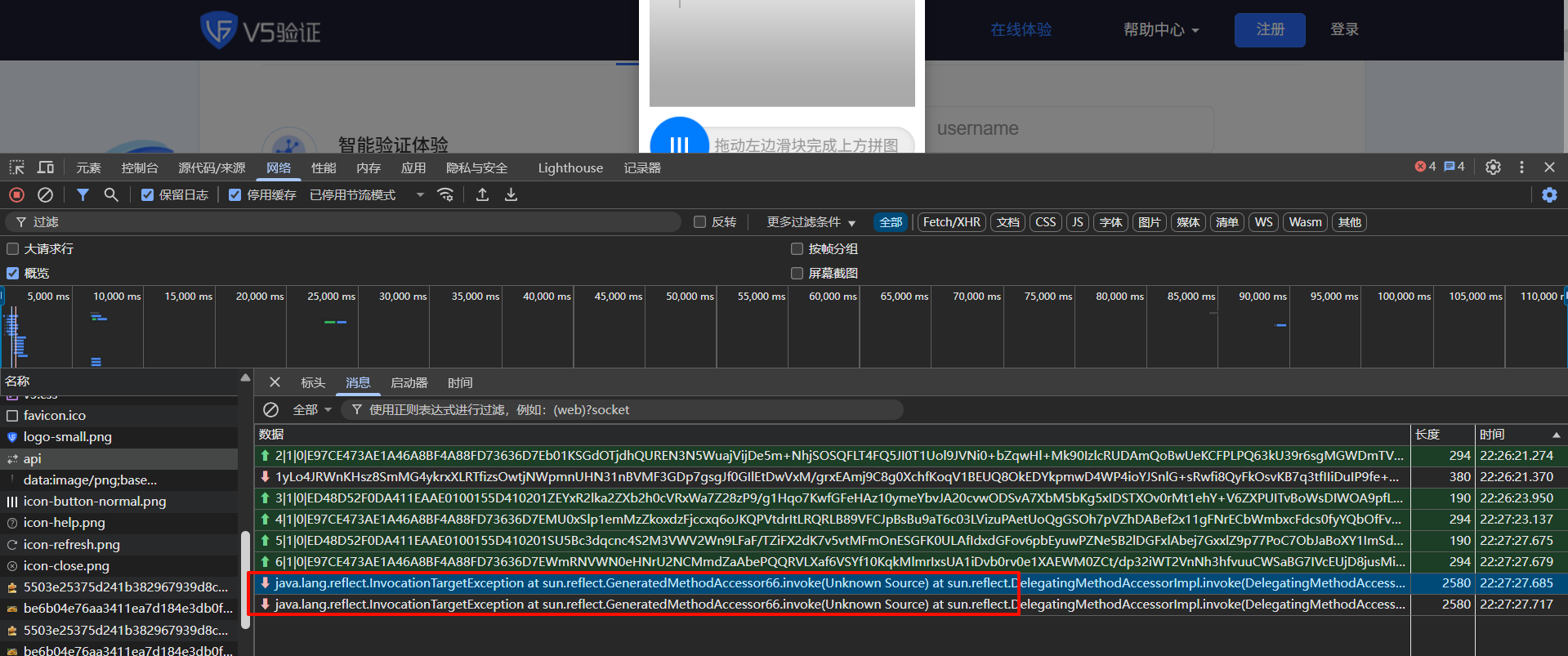The height and width of the screenshot is (656, 1568).
Task: Switch to 源代码/来源 tab
Action: pos(212,168)
